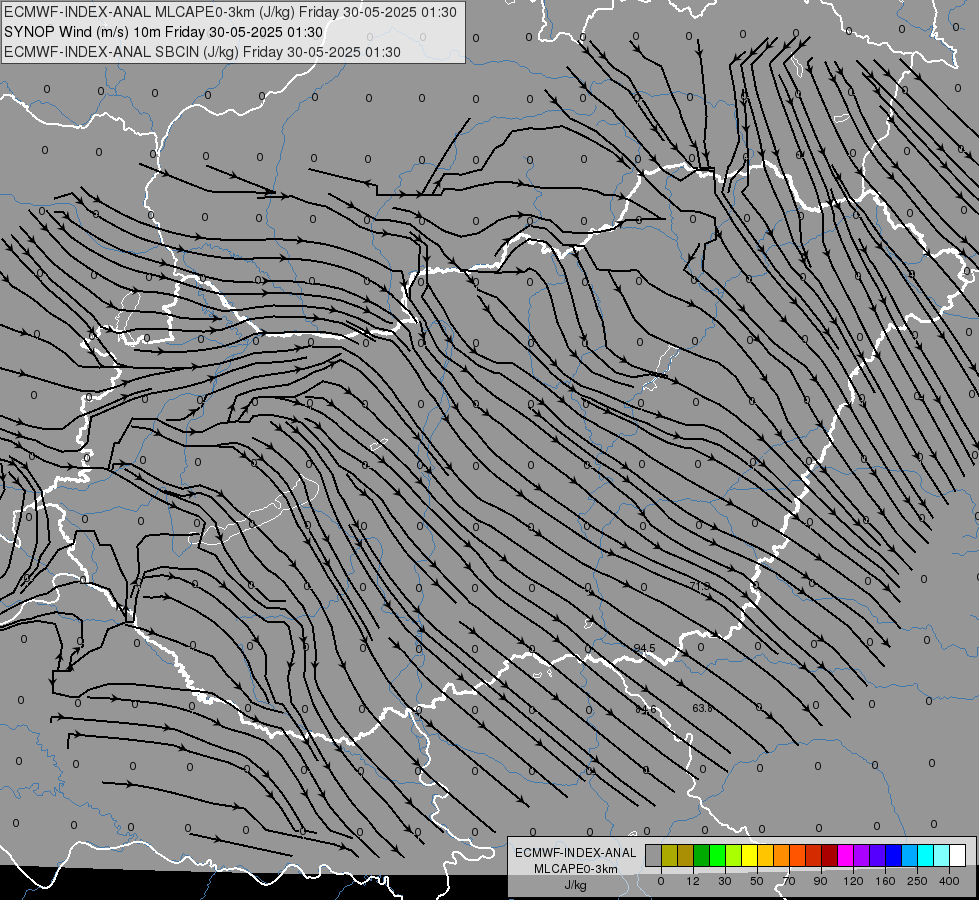979x900 pixels.
Task: Click the pure blue legend swatch
Action: point(894,855)
